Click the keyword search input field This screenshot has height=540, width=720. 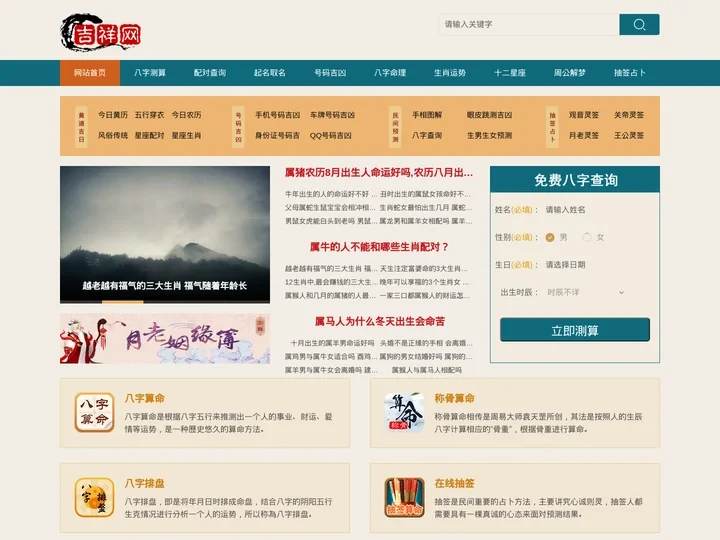click(529, 24)
